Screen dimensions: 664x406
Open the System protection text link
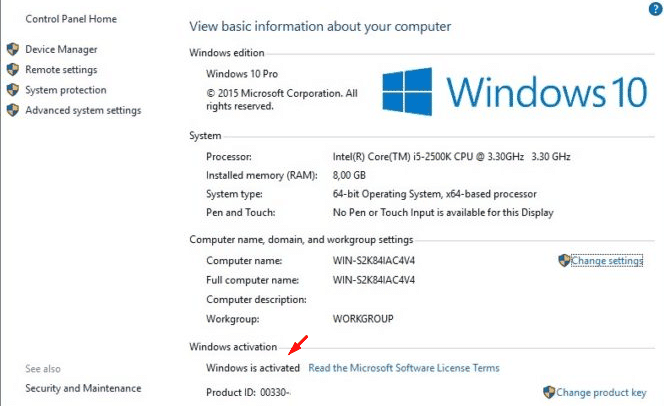pyautogui.click(x=66, y=90)
